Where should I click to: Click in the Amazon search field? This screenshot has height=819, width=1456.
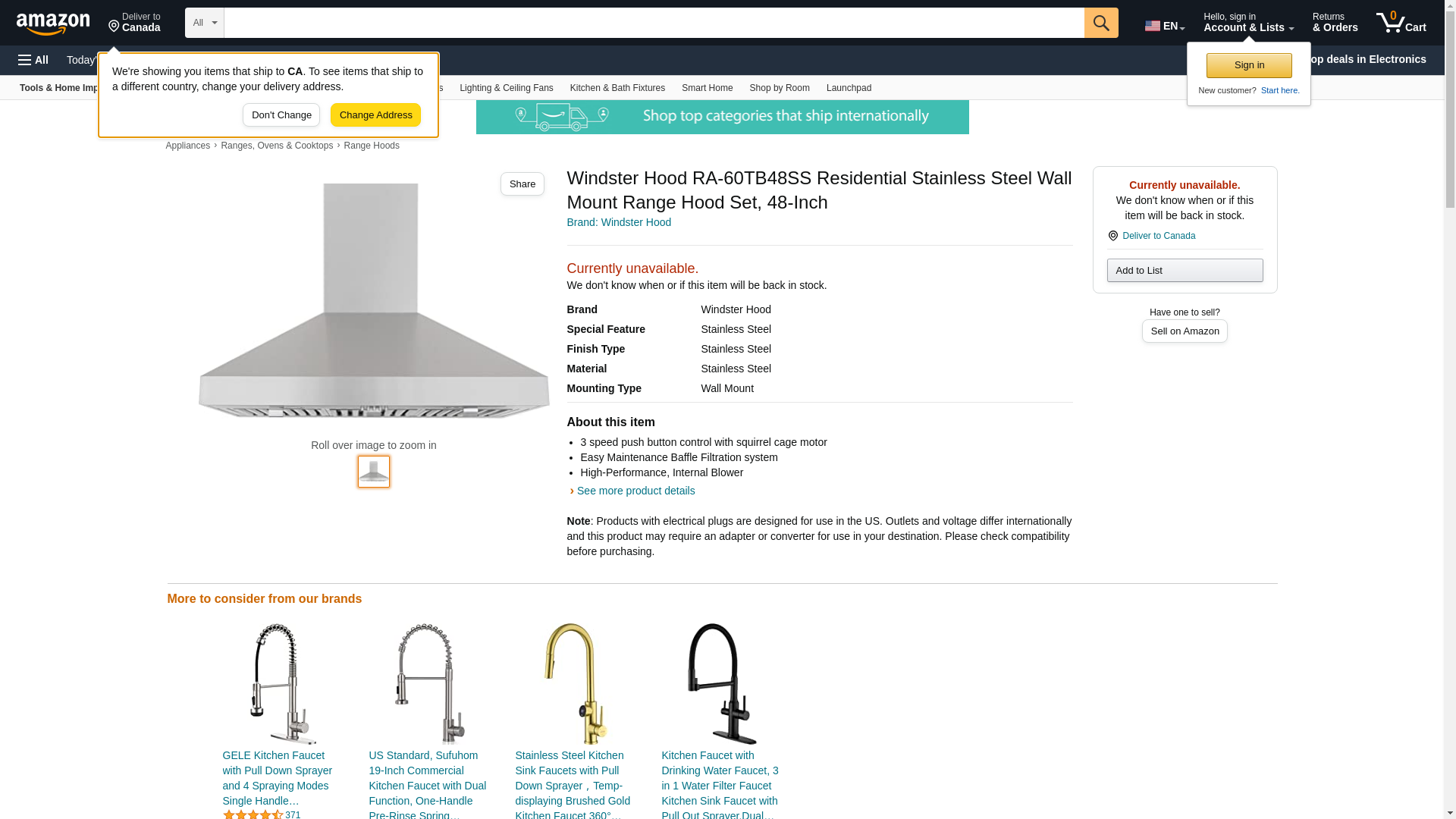(x=654, y=23)
